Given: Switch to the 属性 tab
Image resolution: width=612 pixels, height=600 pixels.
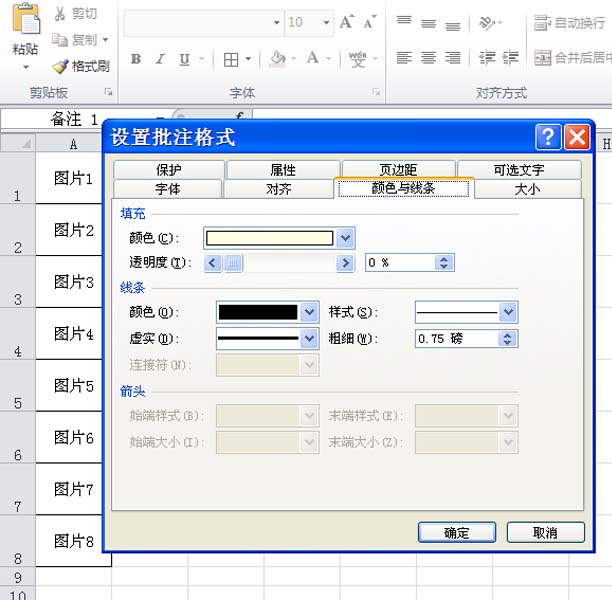Looking at the screenshot, I should click(283, 170).
